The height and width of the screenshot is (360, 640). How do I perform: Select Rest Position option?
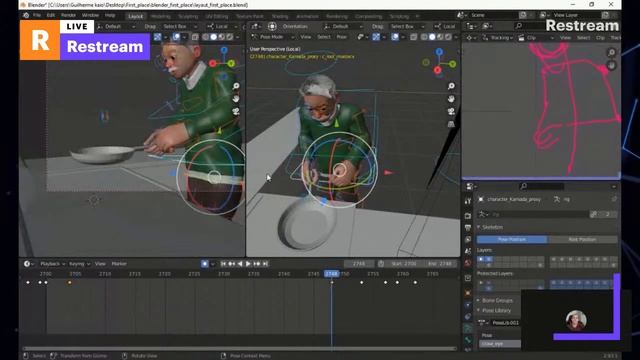click(x=582, y=240)
